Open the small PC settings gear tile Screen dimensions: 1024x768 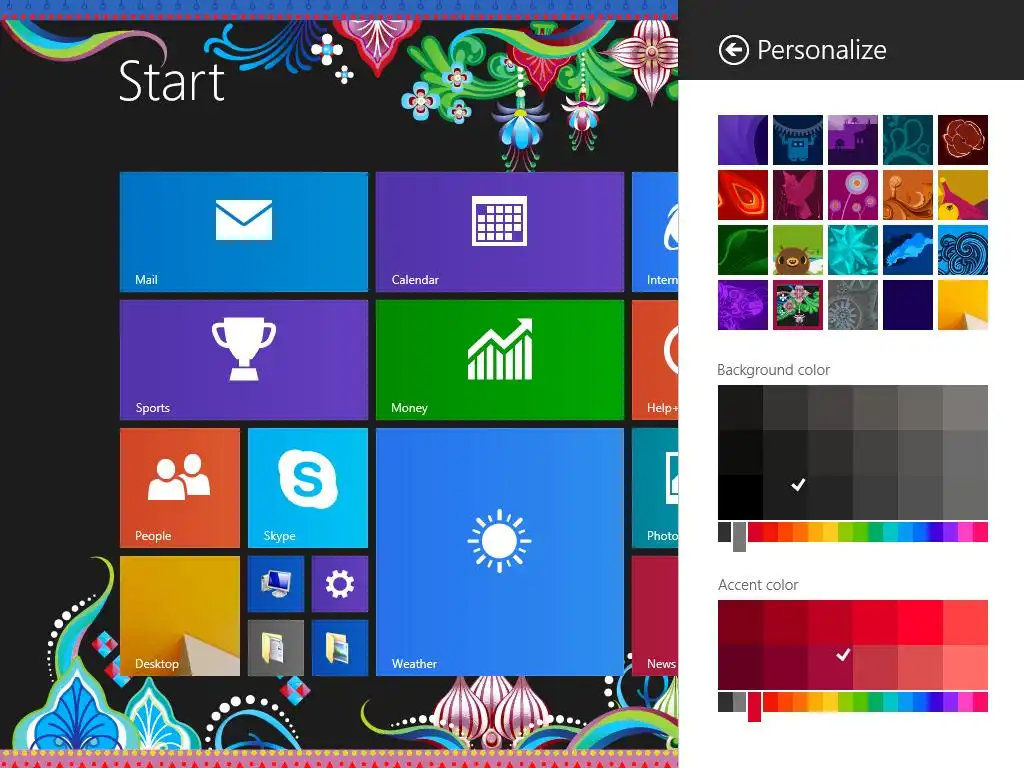(x=340, y=584)
